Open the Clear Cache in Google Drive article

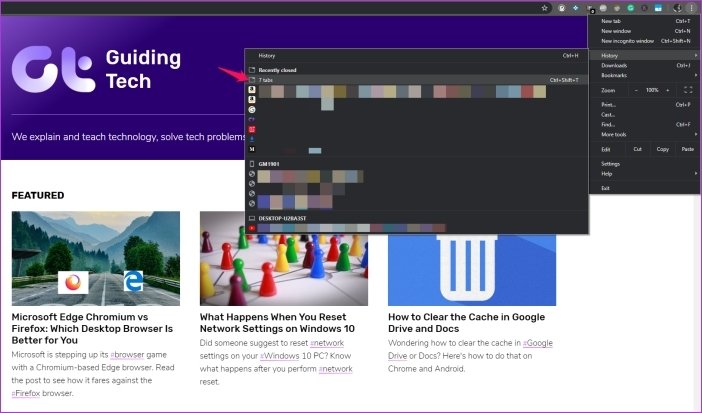(x=465, y=323)
